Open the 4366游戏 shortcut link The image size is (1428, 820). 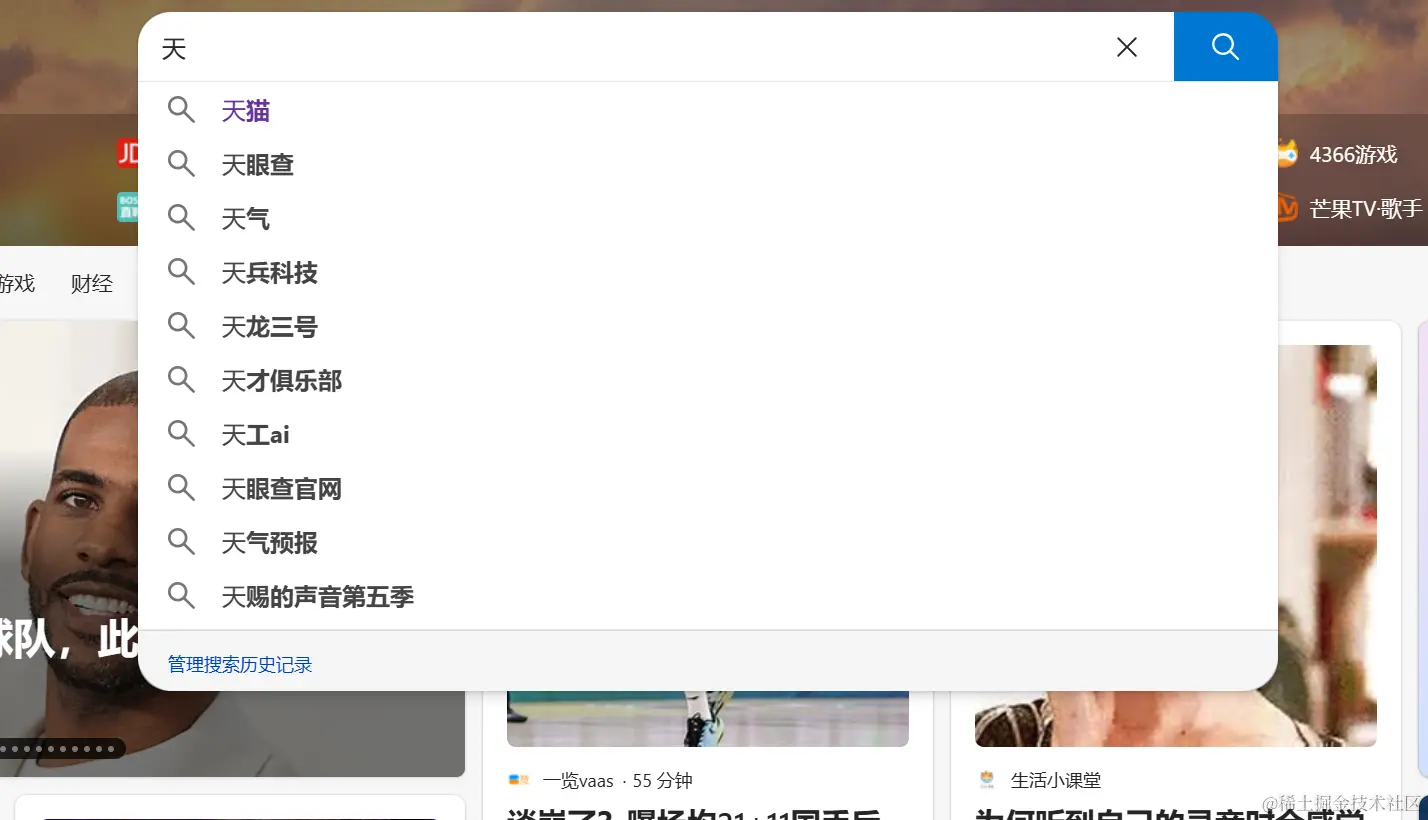[x=1353, y=155]
